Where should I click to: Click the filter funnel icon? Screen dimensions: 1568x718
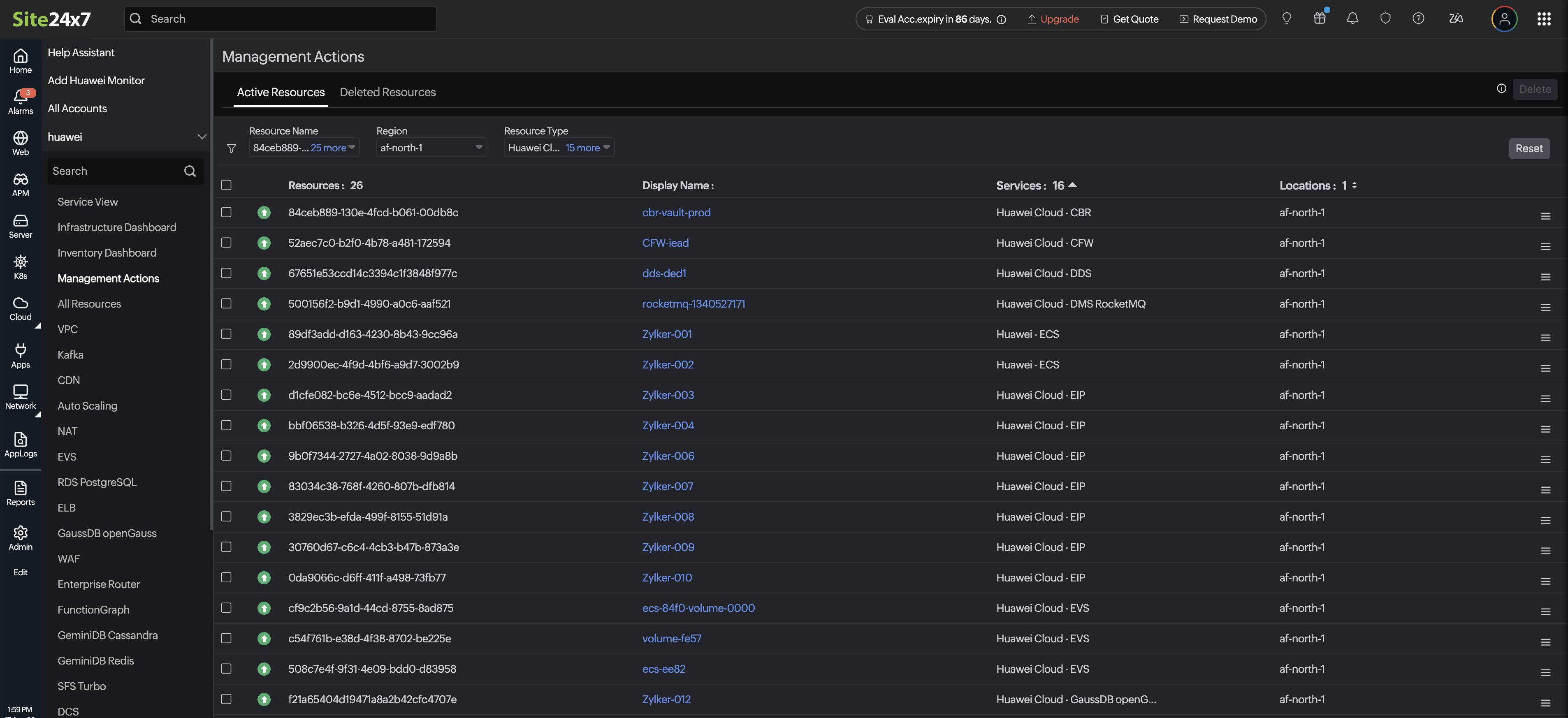pyautogui.click(x=231, y=148)
